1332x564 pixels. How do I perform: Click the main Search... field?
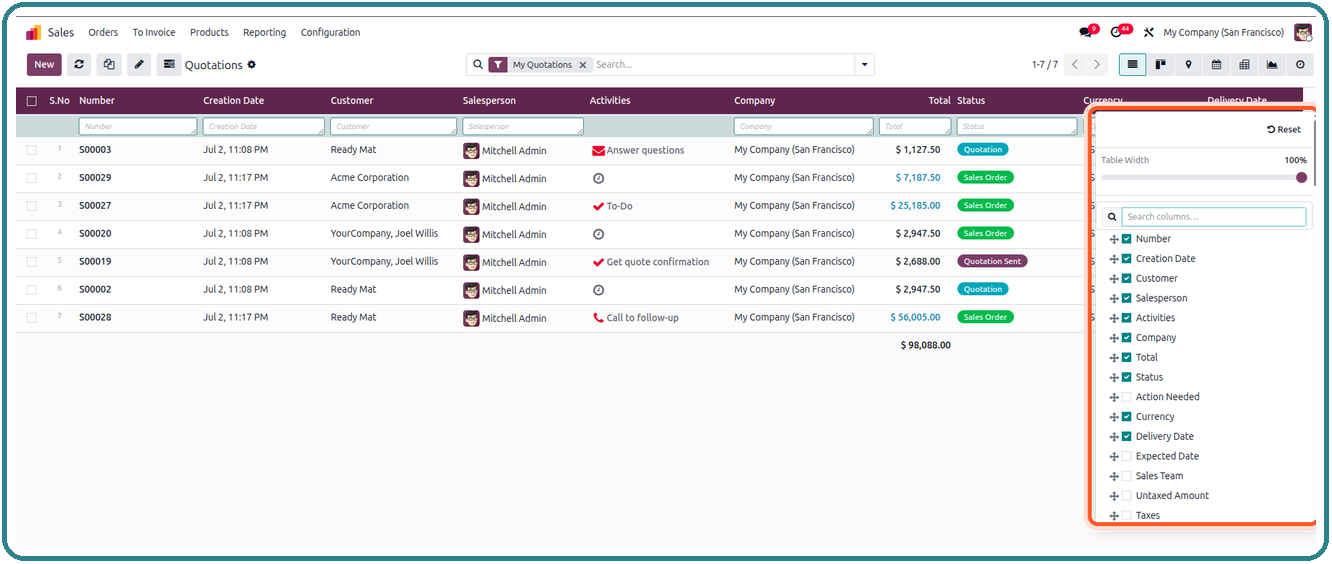click(723, 65)
